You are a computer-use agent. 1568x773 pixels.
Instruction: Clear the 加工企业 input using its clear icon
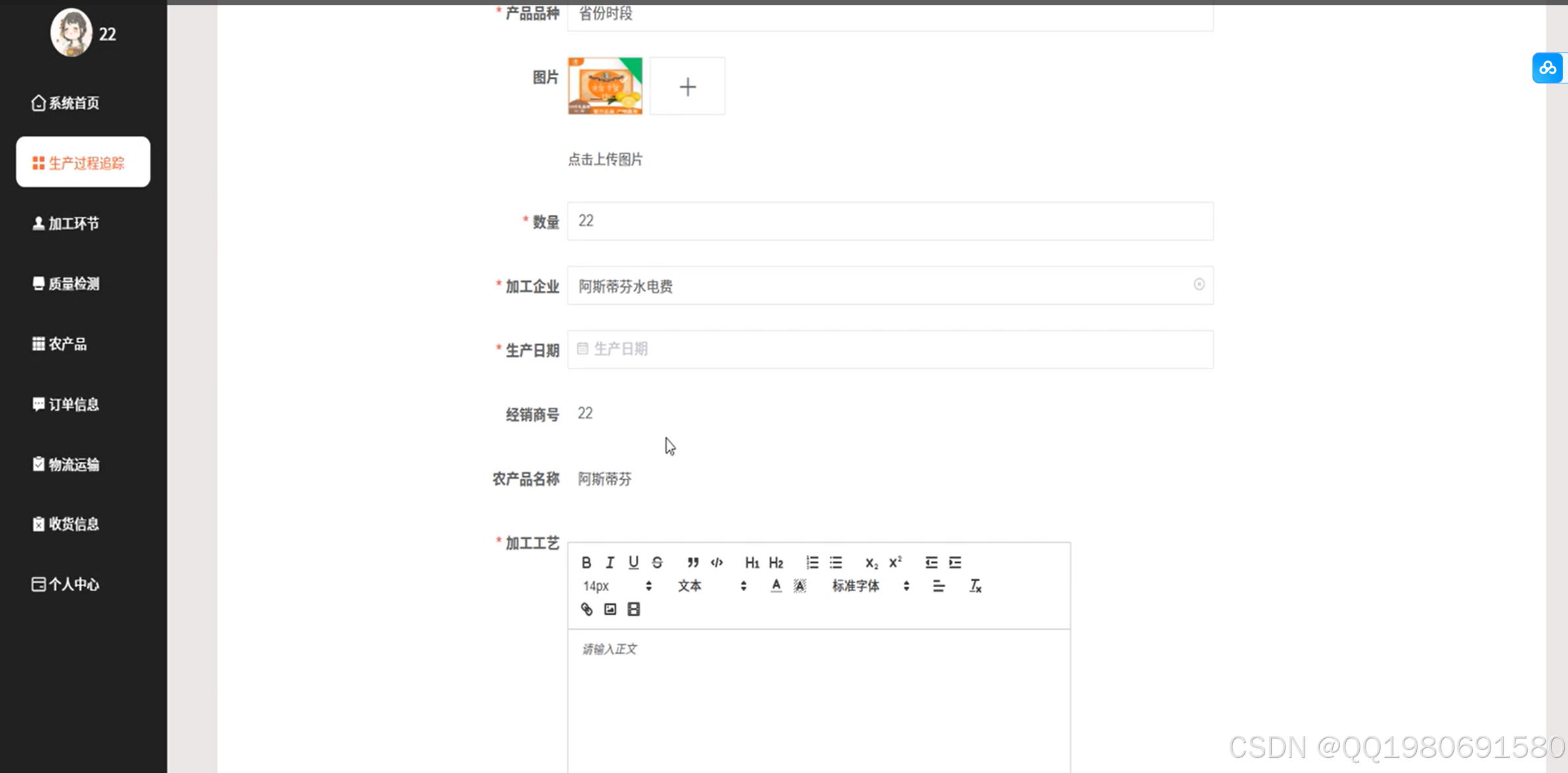click(1199, 284)
